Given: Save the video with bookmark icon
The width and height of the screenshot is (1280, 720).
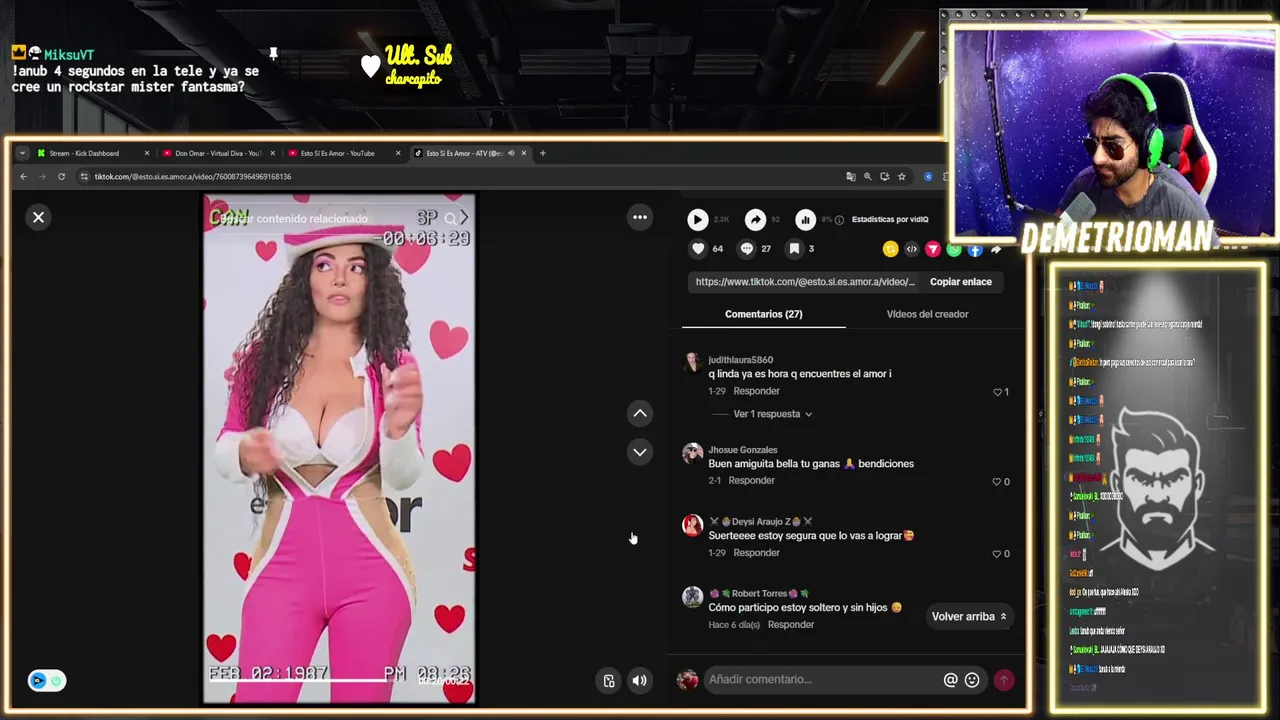Looking at the screenshot, I should pos(794,248).
